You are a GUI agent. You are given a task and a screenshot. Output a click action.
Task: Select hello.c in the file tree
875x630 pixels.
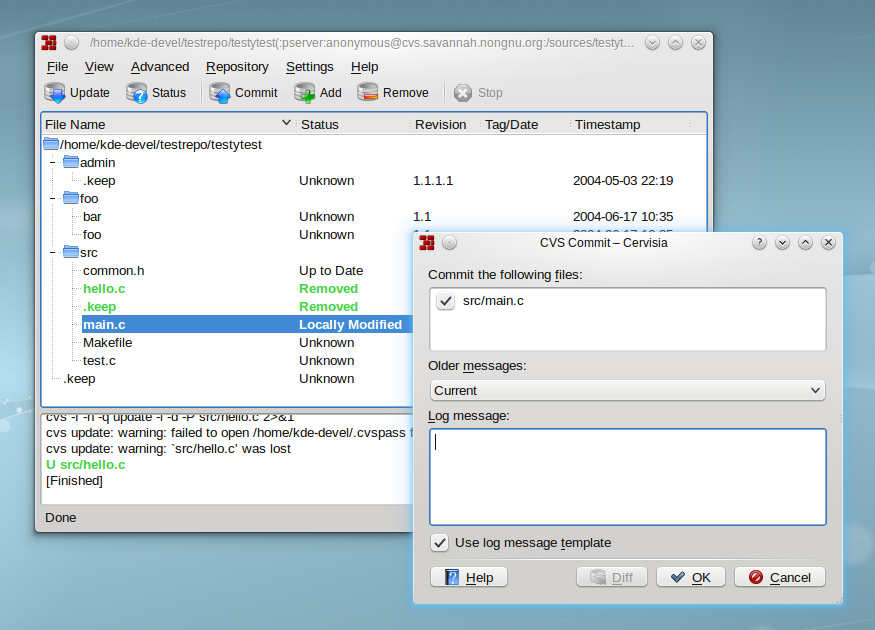pos(104,288)
